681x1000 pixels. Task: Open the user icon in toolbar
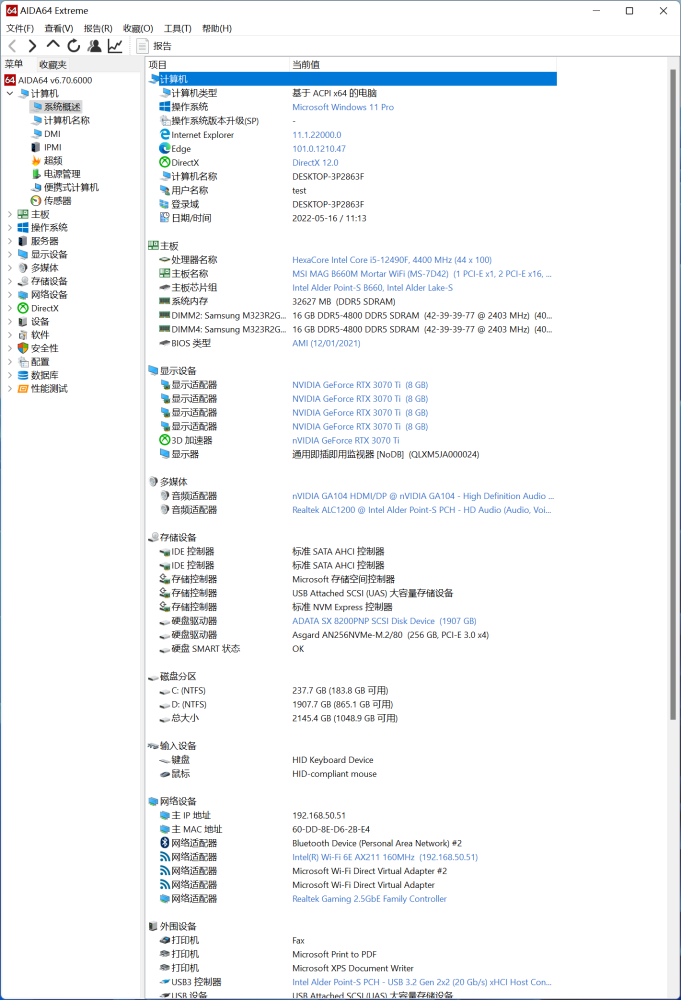94,46
